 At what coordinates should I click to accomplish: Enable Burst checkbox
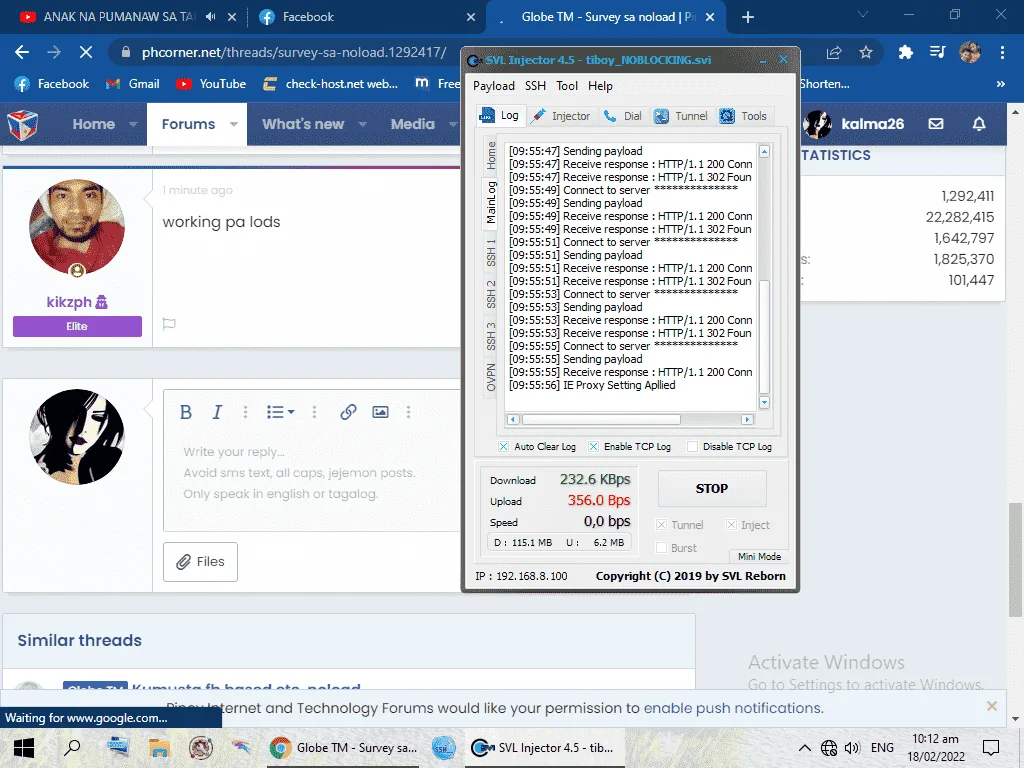662,548
